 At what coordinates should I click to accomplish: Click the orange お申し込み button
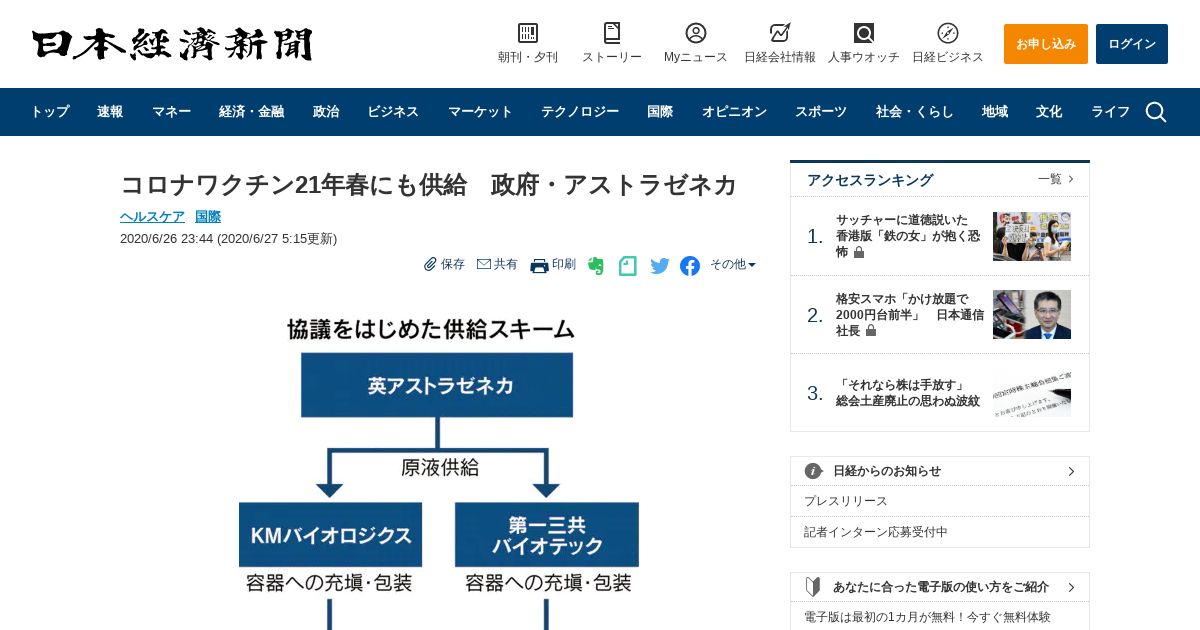tap(1046, 44)
